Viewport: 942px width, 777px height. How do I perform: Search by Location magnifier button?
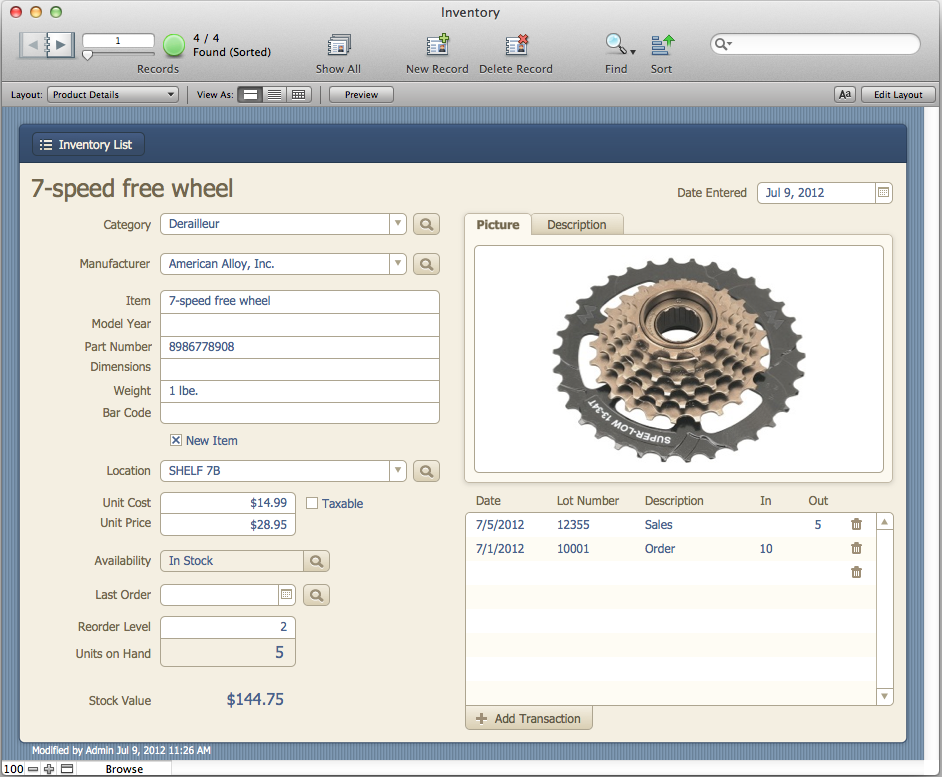pyautogui.click(x=427, y=471)
